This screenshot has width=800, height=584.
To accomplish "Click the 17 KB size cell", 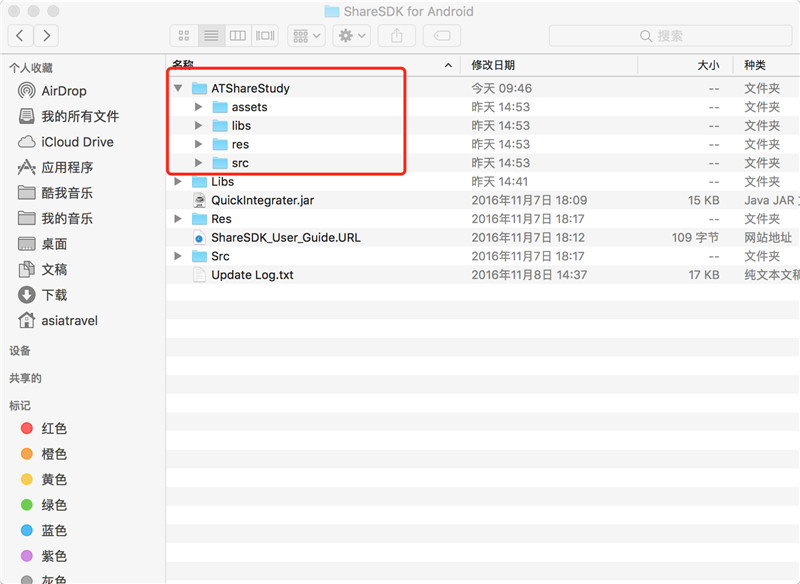I will [x=703, y=275].
